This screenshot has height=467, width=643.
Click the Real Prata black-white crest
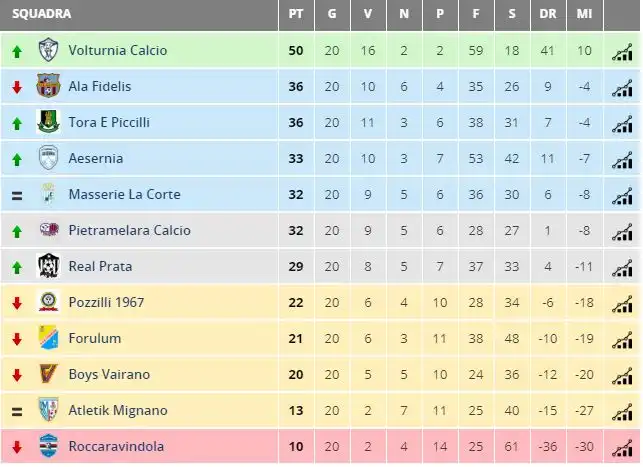[48, 266]
